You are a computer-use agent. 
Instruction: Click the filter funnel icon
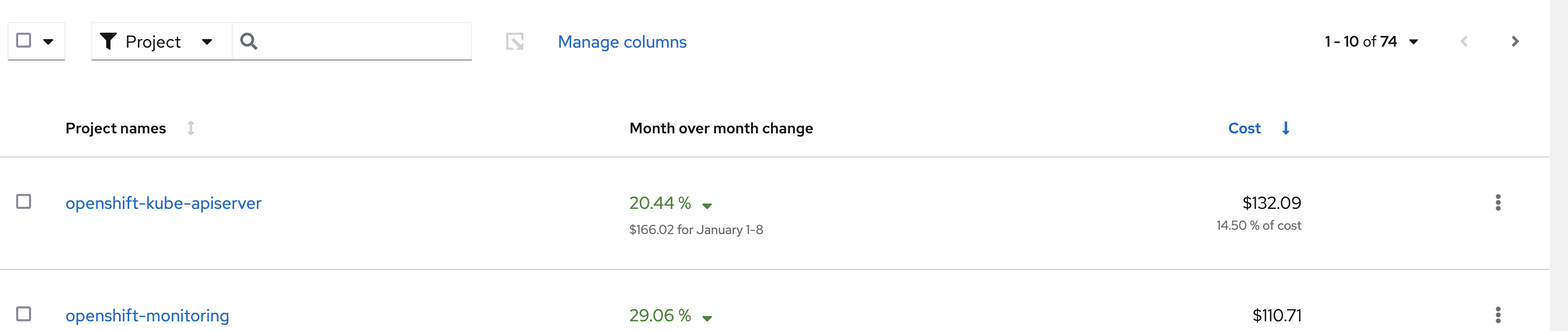click(108, 41)
